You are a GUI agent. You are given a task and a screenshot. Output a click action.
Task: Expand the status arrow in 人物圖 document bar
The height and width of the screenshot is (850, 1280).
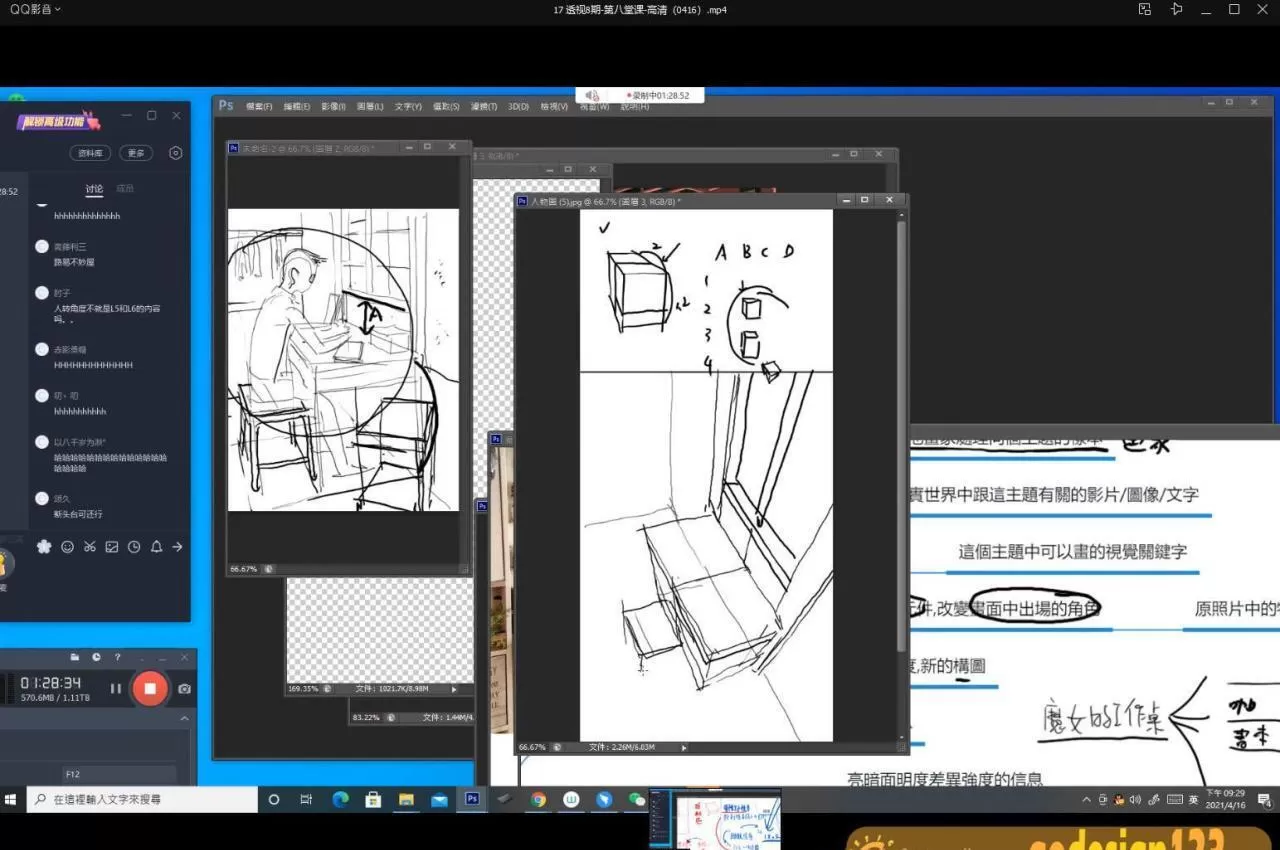coord(684,747)
